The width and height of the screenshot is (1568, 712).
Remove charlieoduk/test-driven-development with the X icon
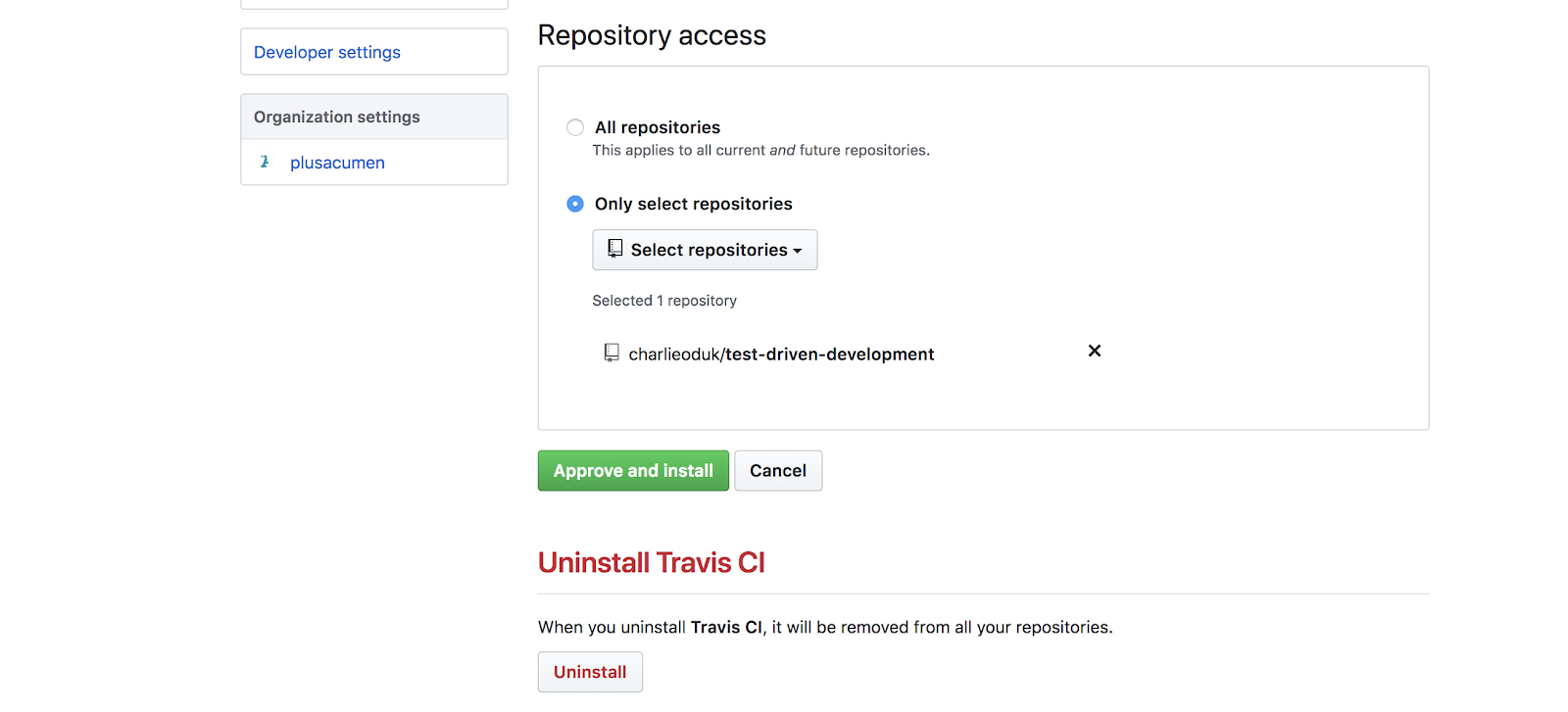(1095, 351)
